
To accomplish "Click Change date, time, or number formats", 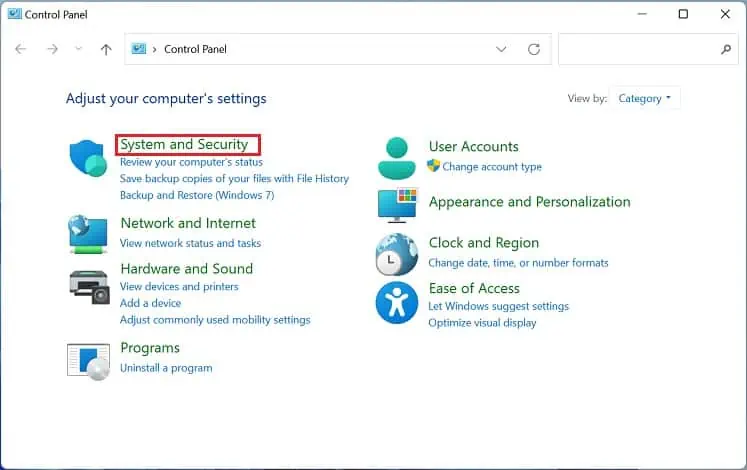I will click(x=518, y=263).
